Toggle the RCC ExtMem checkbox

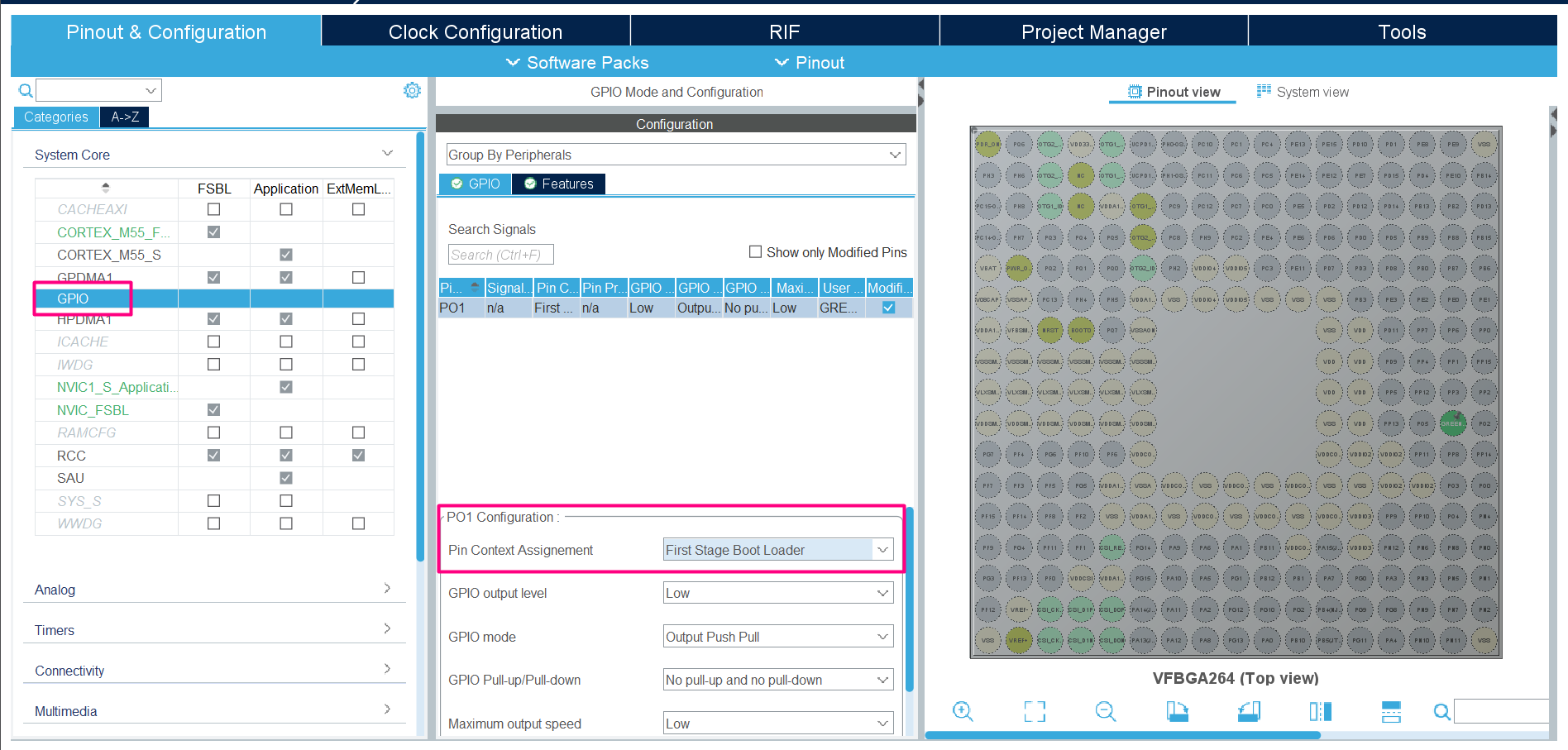pyautogui.click(x=358, y=455)
